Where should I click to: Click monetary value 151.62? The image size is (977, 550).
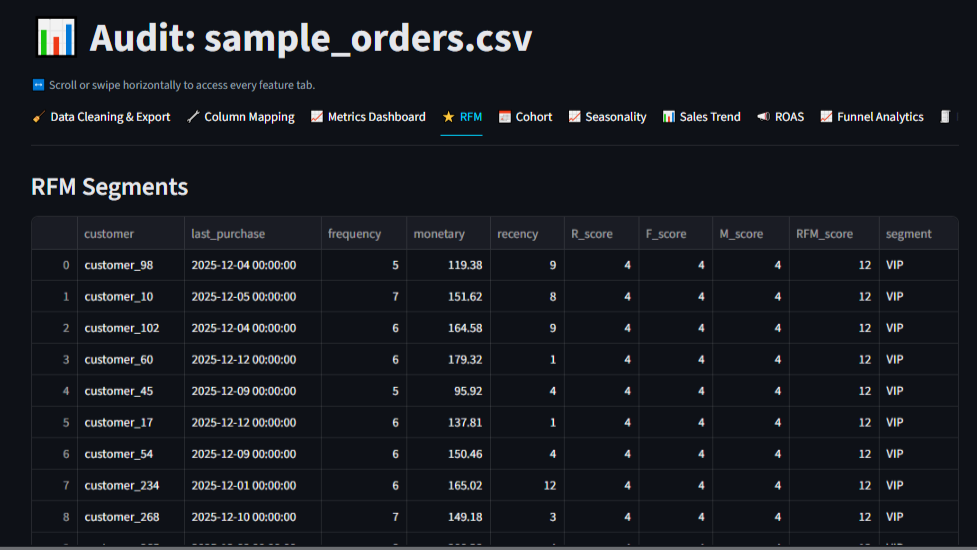pyautogui.click(x=449, y=296)
